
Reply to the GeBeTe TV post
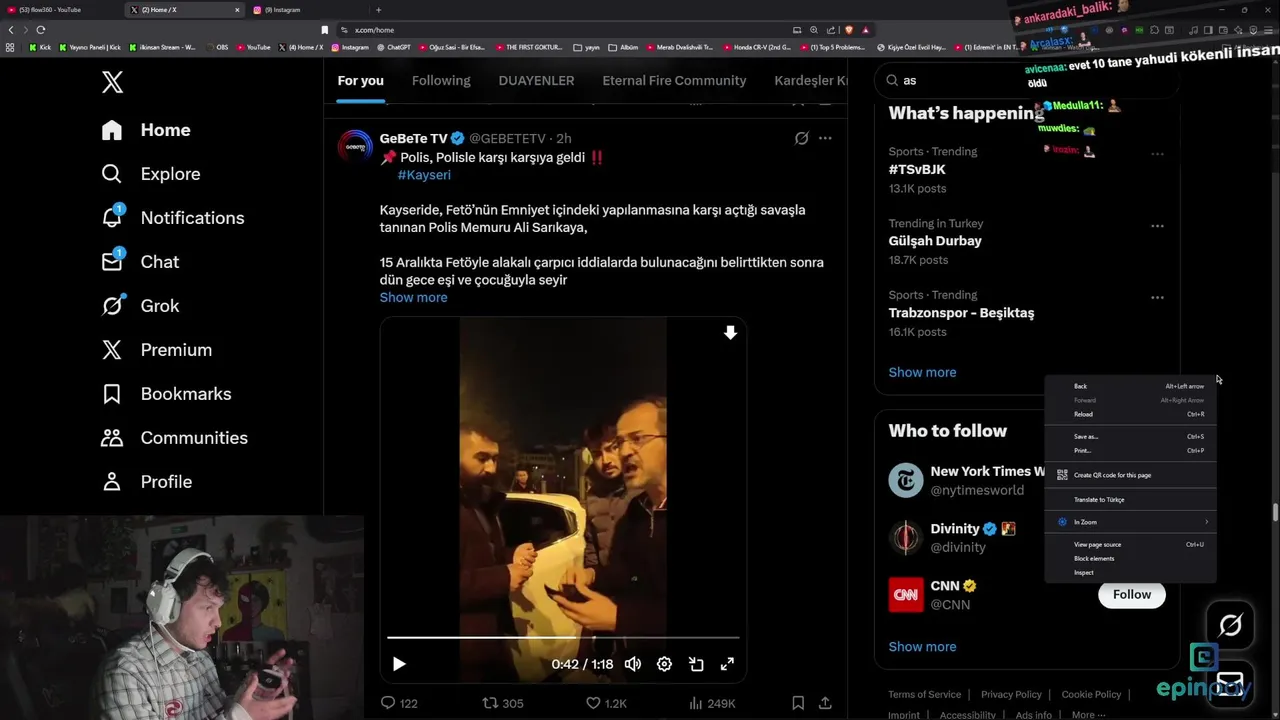pos(399,703)
